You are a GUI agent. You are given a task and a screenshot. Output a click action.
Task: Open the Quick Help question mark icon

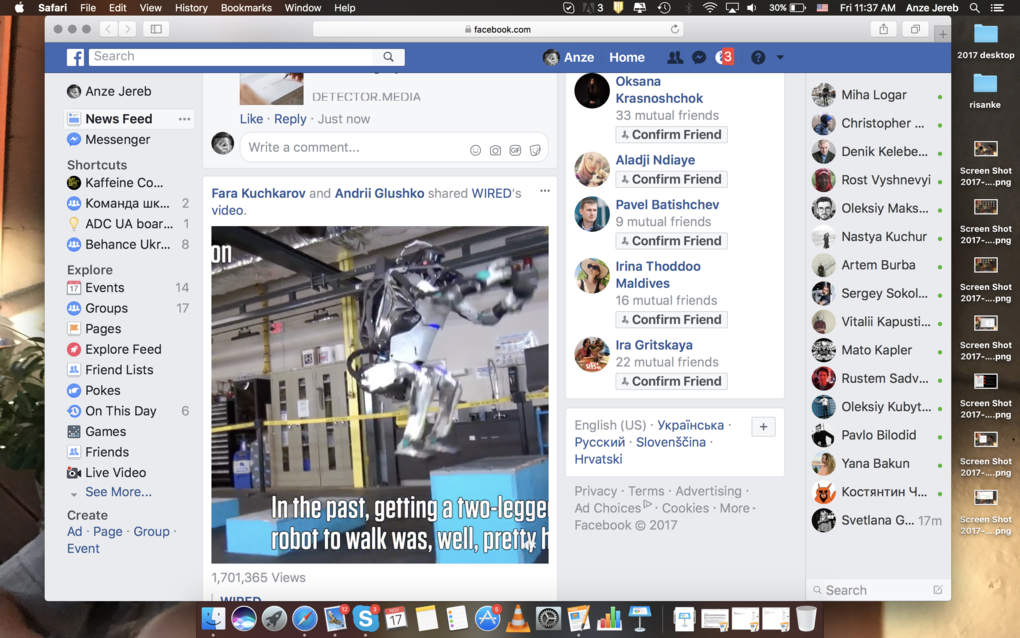coord(758,57)
